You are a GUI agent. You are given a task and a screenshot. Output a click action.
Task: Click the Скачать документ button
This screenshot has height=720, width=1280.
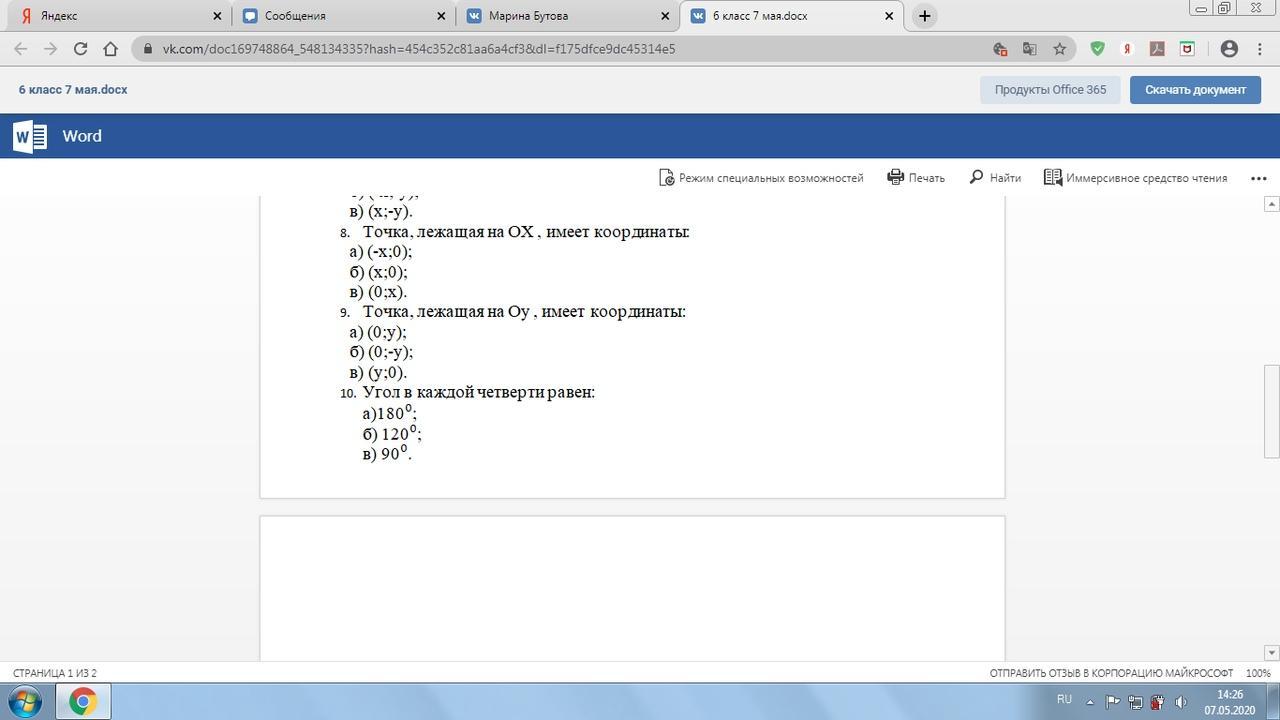tap(1195, 89)
